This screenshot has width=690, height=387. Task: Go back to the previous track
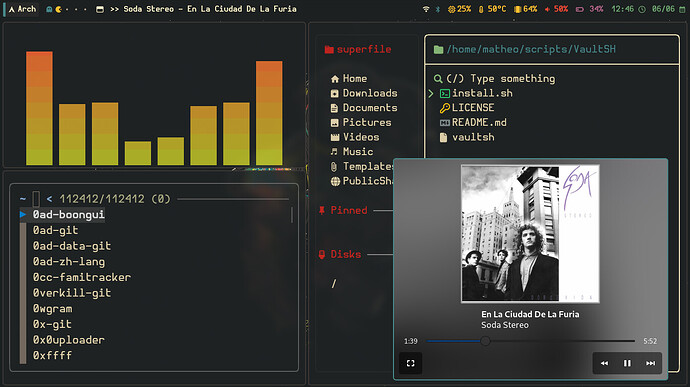[604, 363]
